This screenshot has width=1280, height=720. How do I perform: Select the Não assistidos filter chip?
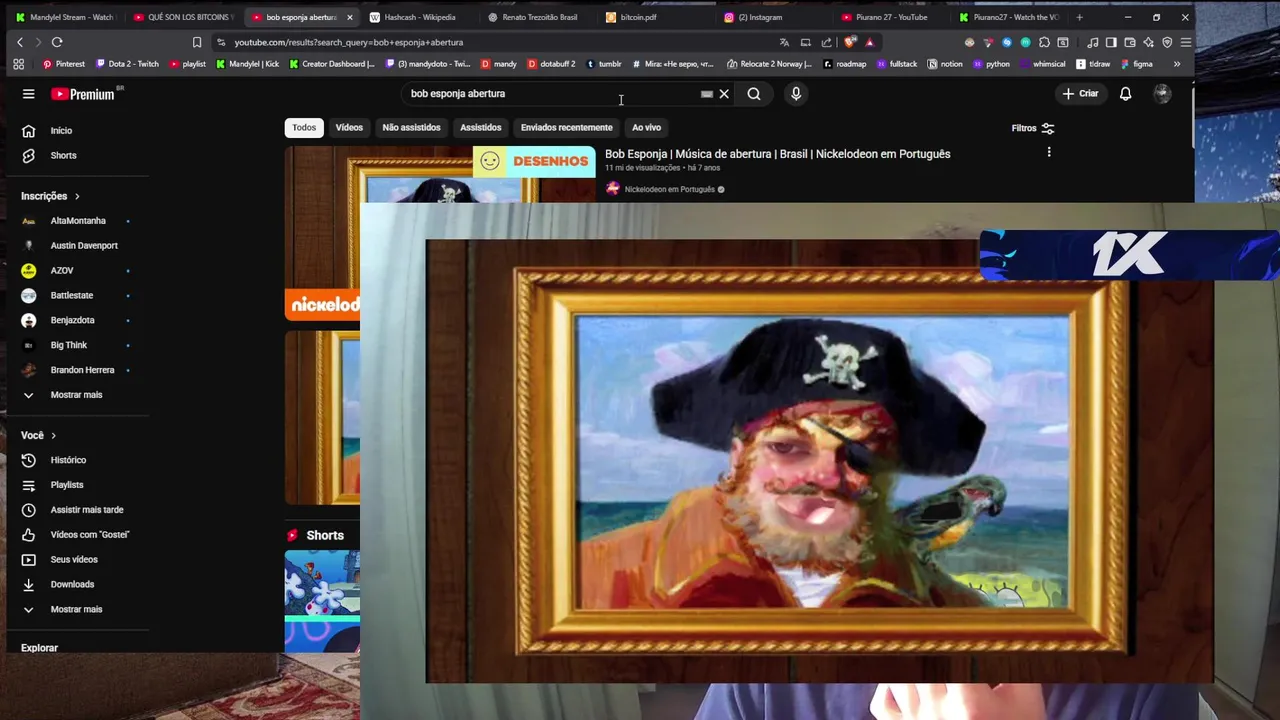point(411,128)
